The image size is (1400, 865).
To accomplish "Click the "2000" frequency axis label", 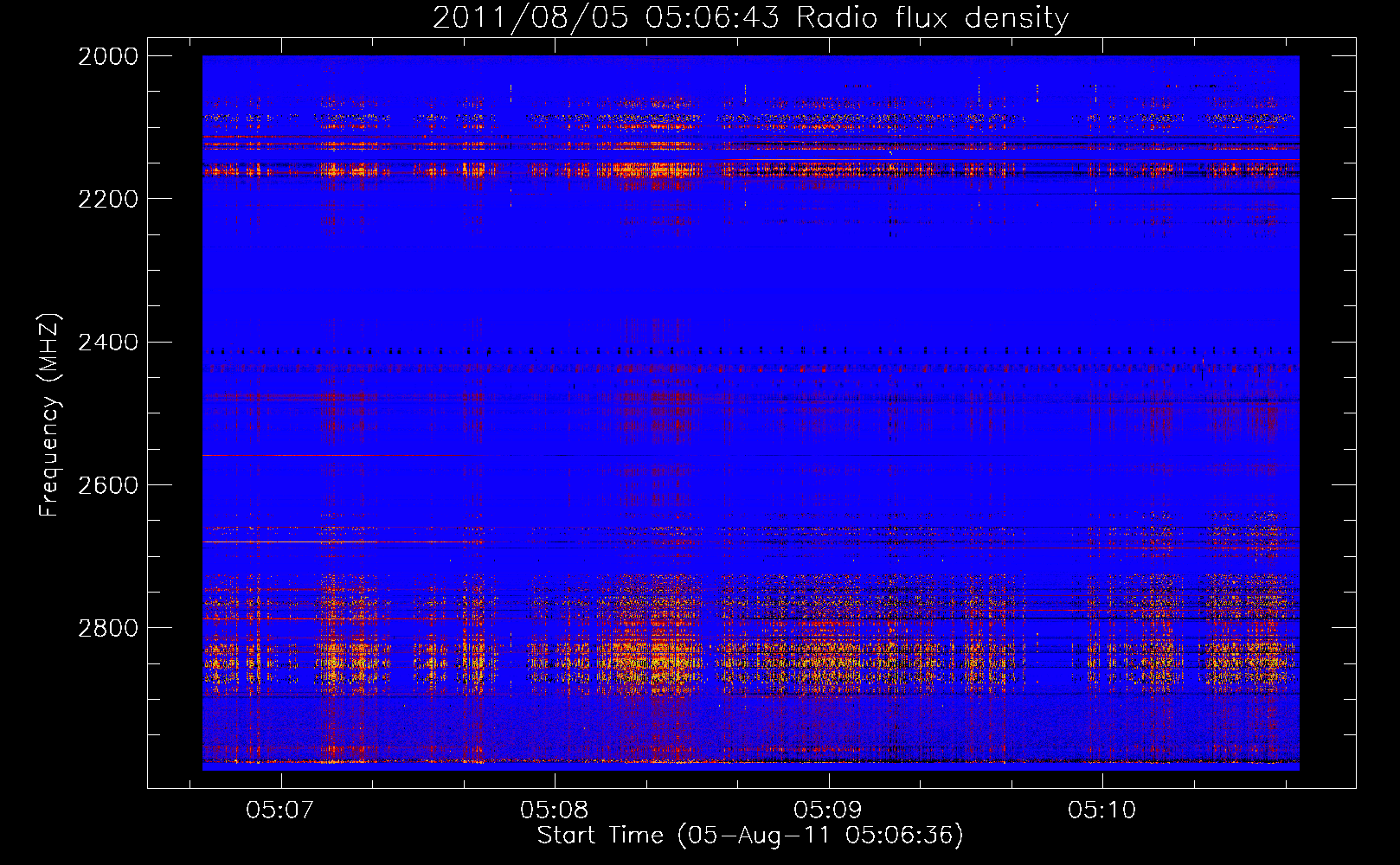I will pyautogui.click(x=108, y=56).
